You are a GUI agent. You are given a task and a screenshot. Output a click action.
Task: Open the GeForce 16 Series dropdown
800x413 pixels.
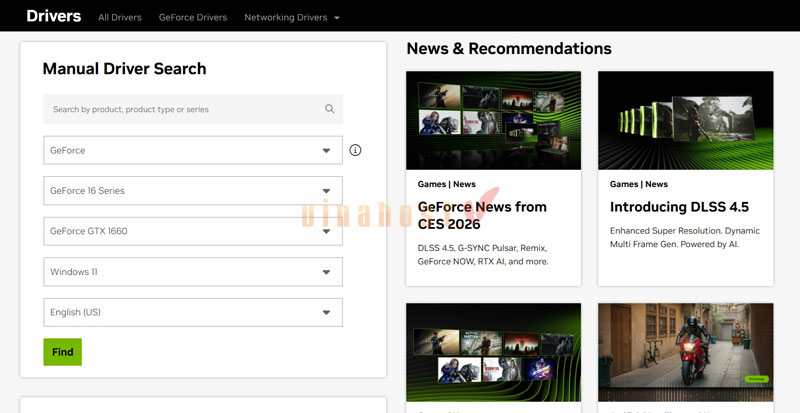coord(193,190)
